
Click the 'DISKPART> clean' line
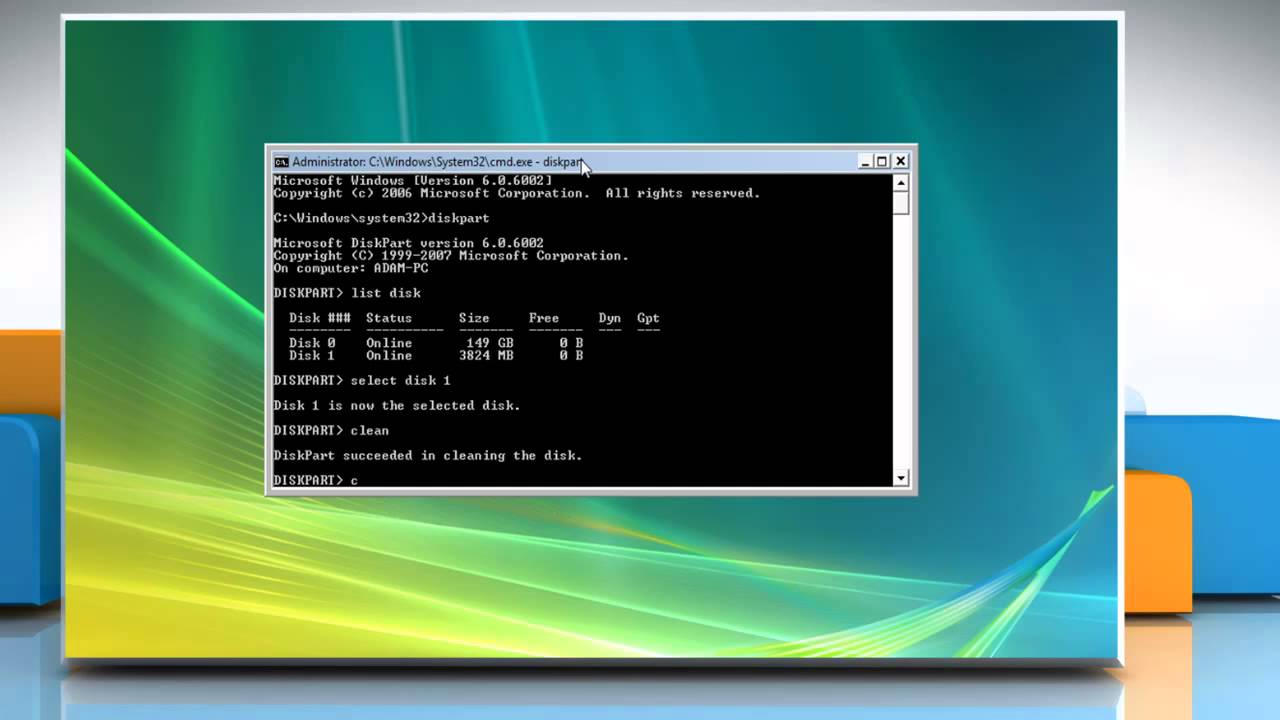tap(331, 430)
